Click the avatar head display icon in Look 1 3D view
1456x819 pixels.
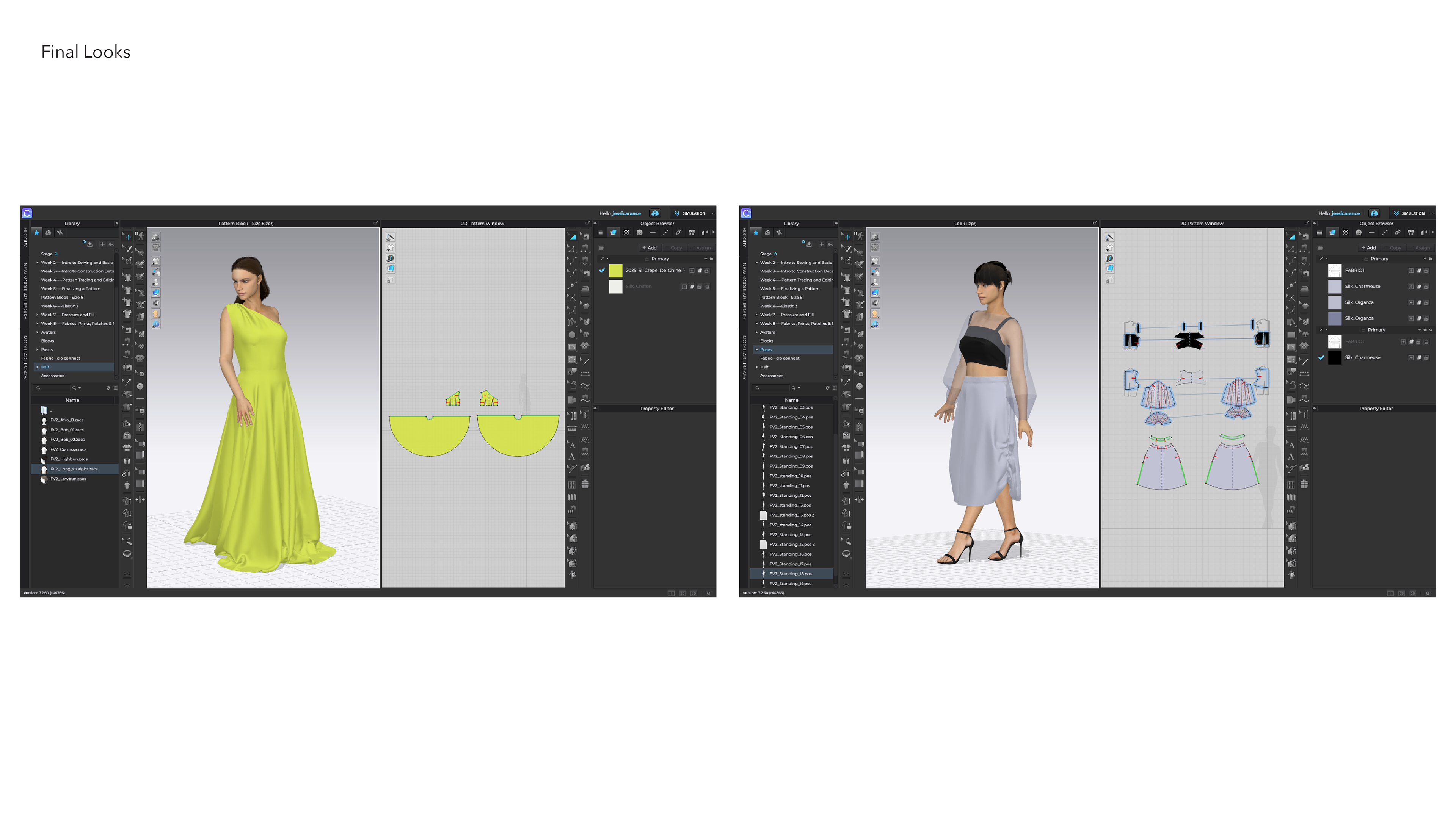click(x=875, y=313)
